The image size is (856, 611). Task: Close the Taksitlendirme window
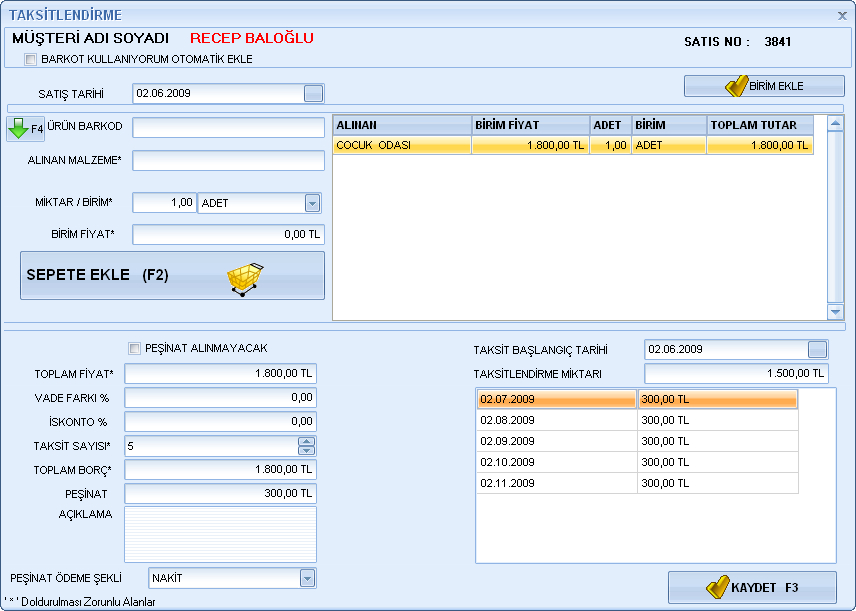[842, 16]
